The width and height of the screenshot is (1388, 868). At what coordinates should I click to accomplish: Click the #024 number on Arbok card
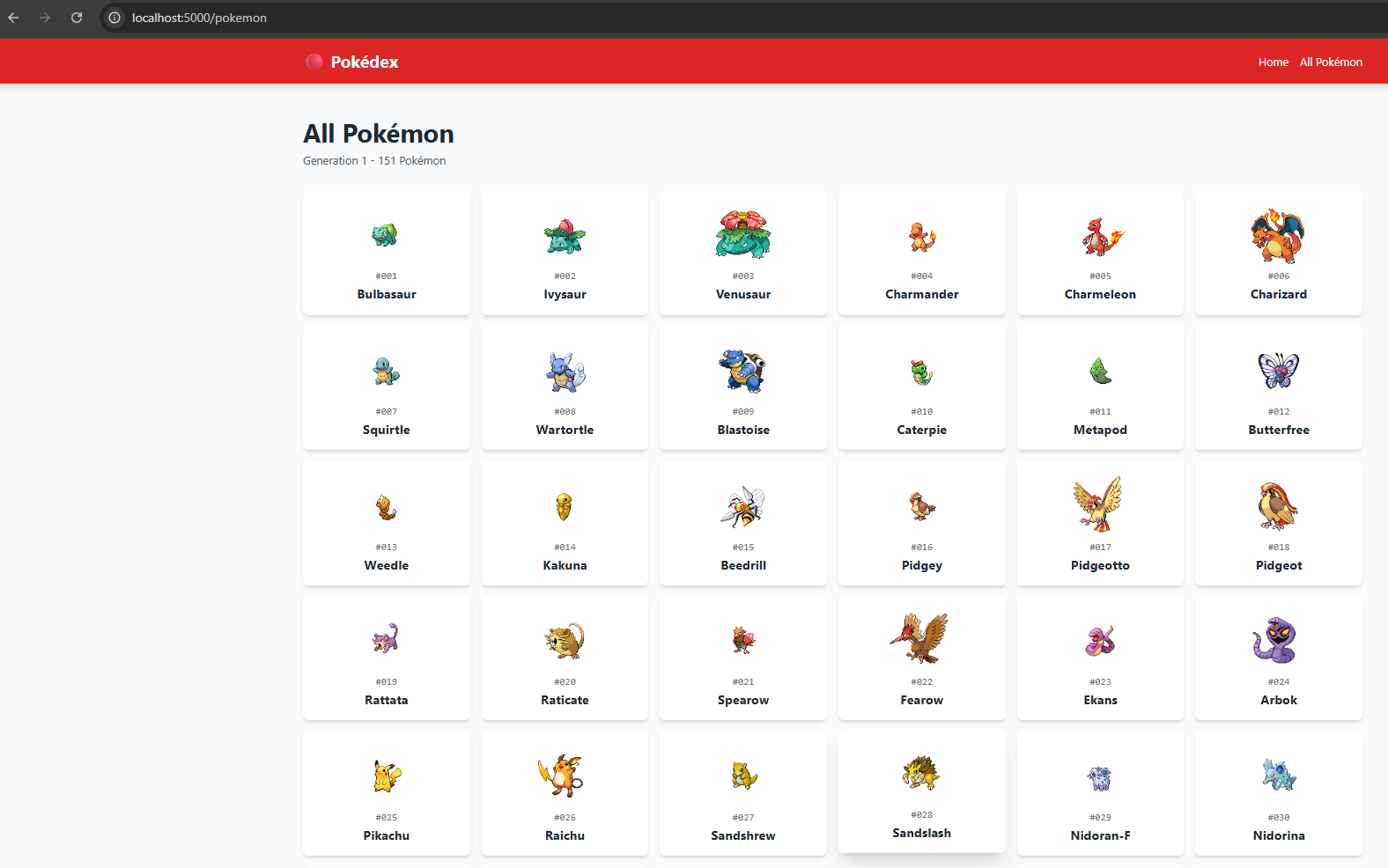click(x=1279, y=681)
